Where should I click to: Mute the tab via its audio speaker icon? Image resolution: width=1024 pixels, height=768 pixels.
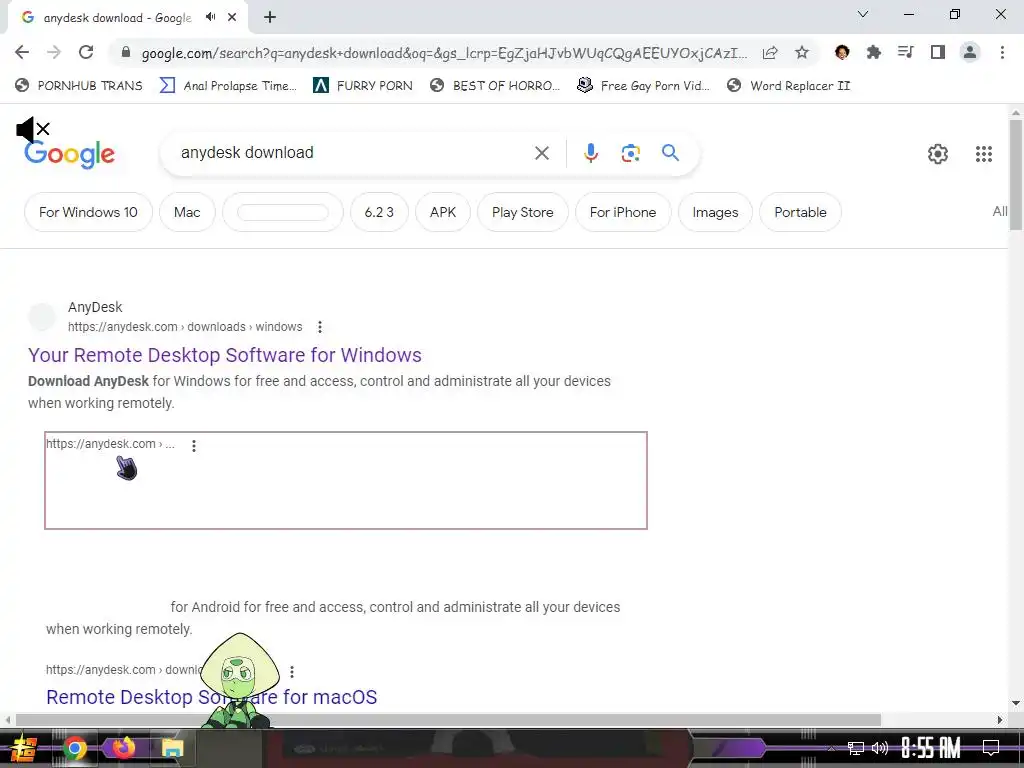coord(210,17)
